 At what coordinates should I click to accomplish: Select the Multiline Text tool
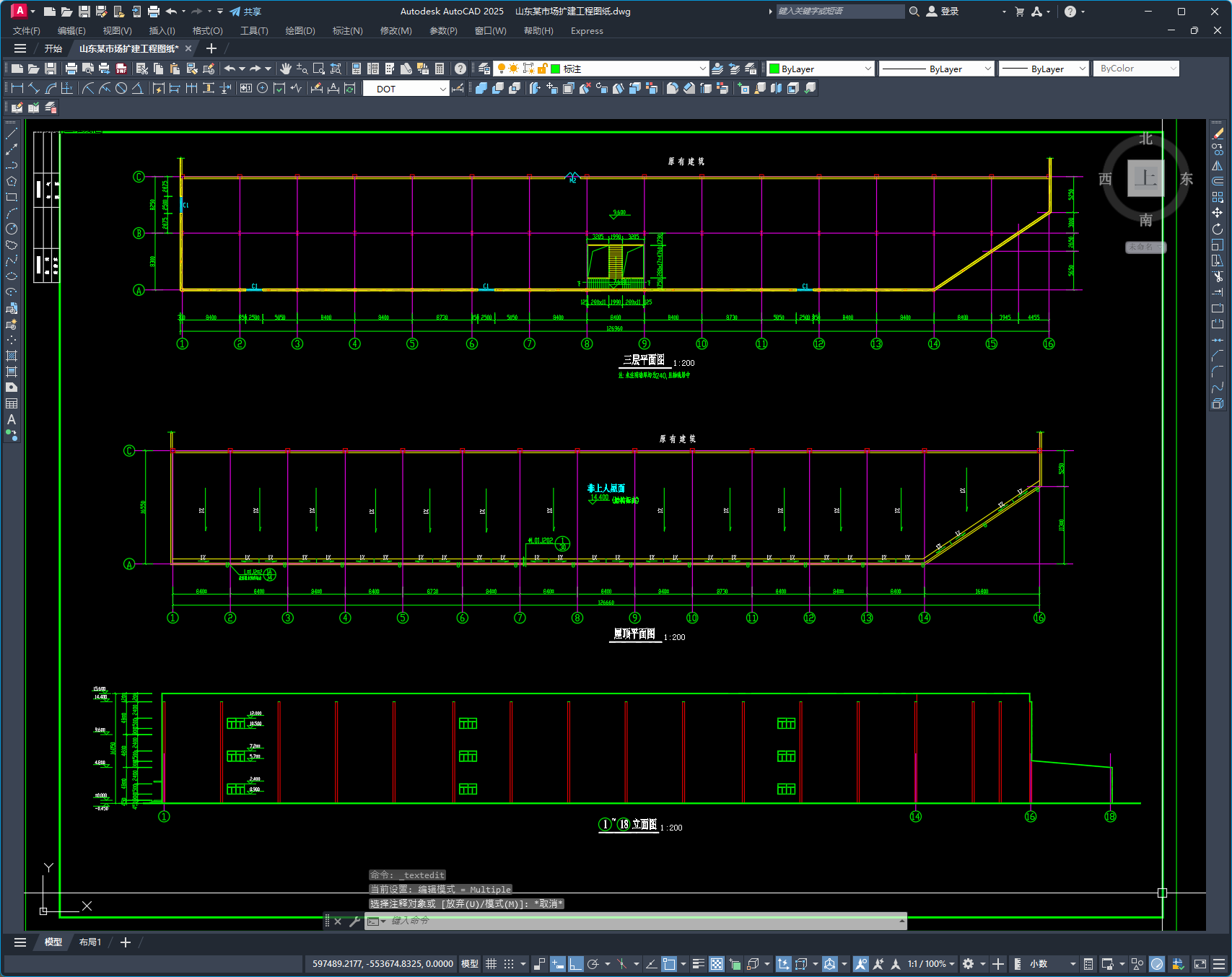[x=12, y=419]
